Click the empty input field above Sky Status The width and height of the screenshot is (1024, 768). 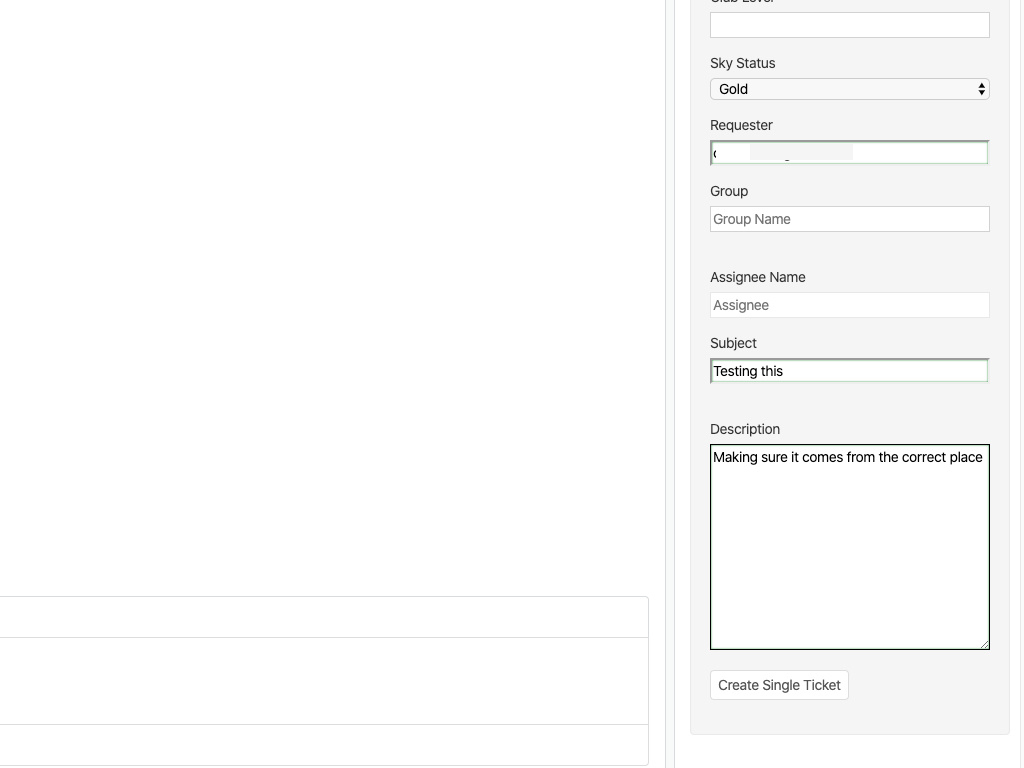tap(849, 25)
